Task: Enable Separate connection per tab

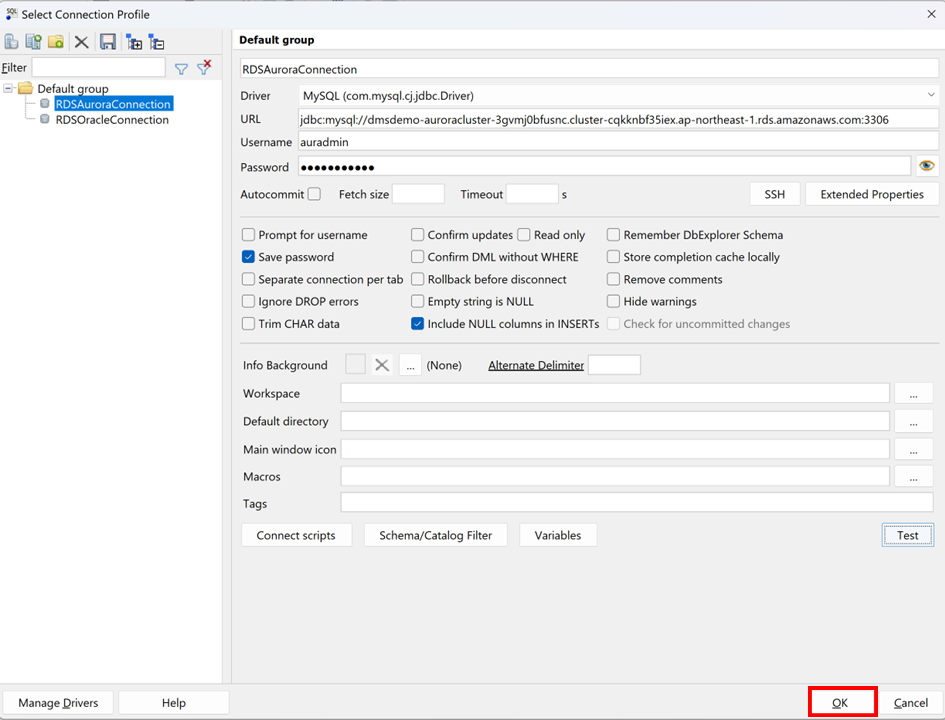Action: tap(248, 279)
